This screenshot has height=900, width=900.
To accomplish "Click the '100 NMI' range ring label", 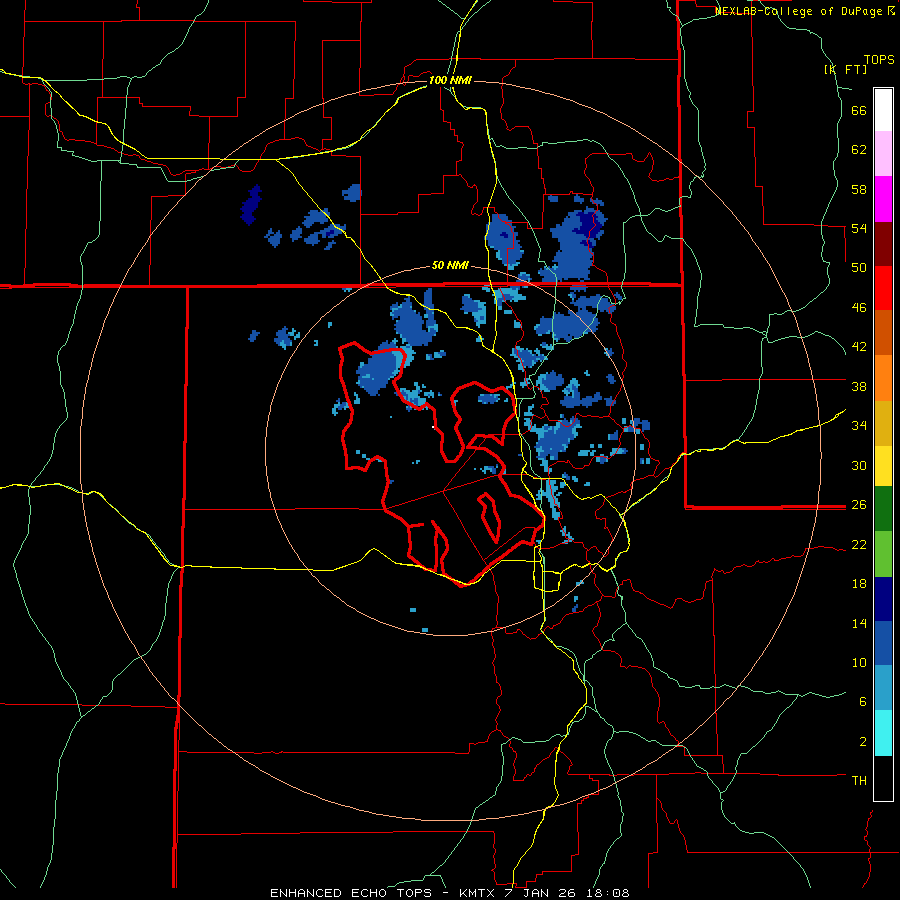I will click(450, 80).
